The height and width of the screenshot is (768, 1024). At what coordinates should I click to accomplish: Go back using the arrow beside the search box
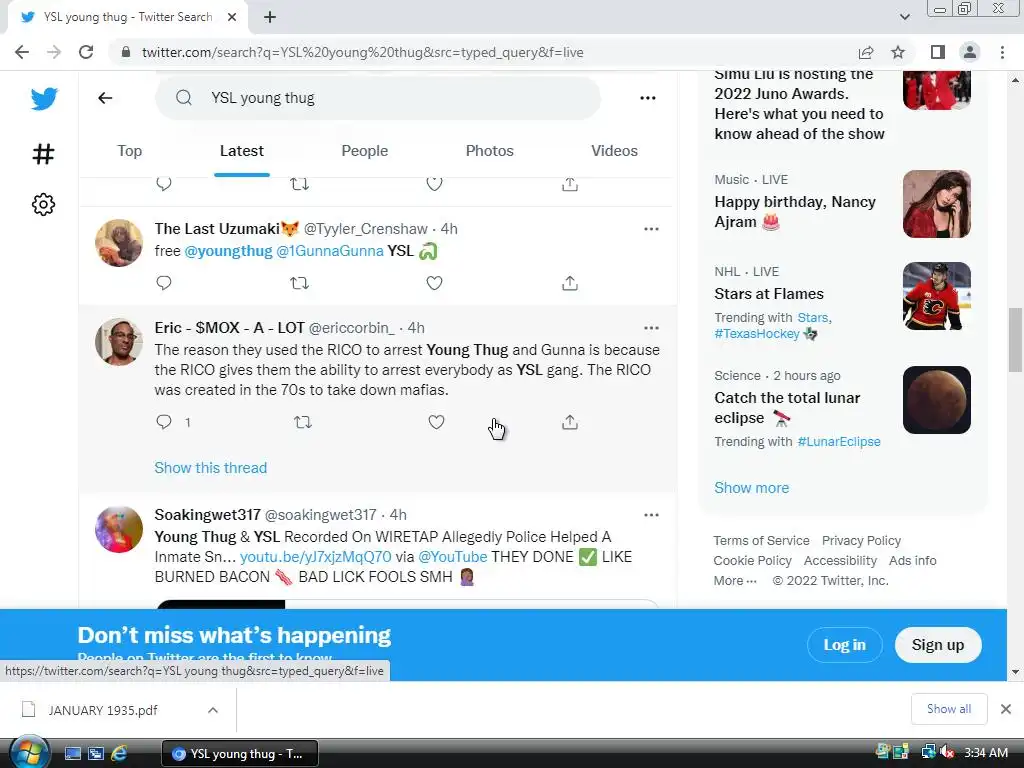pyautogui.click(x=105, y=98)
